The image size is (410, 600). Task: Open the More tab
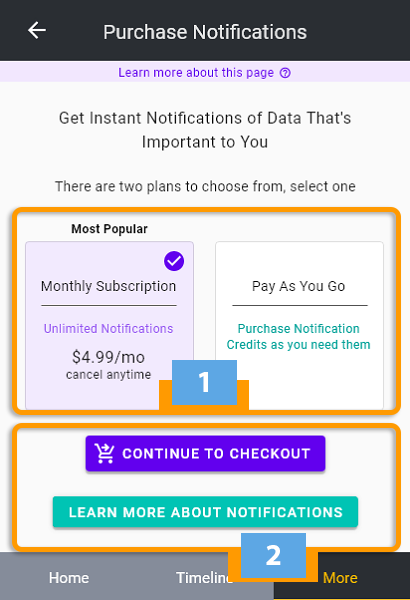(x=340, y=578)
